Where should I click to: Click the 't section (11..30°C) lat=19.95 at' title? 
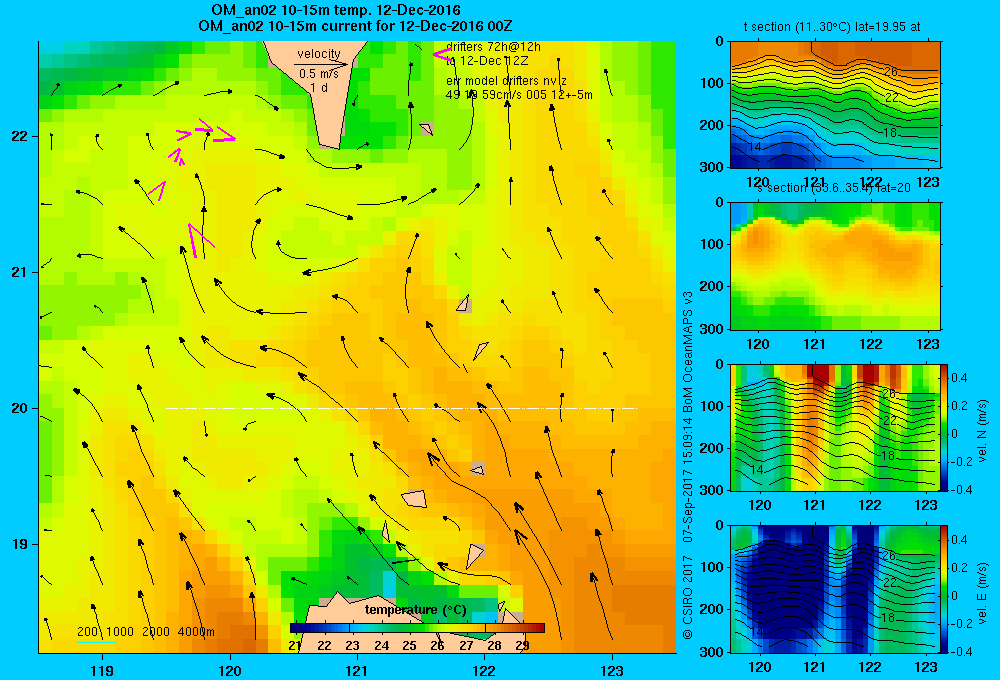(x=832, y=27)
